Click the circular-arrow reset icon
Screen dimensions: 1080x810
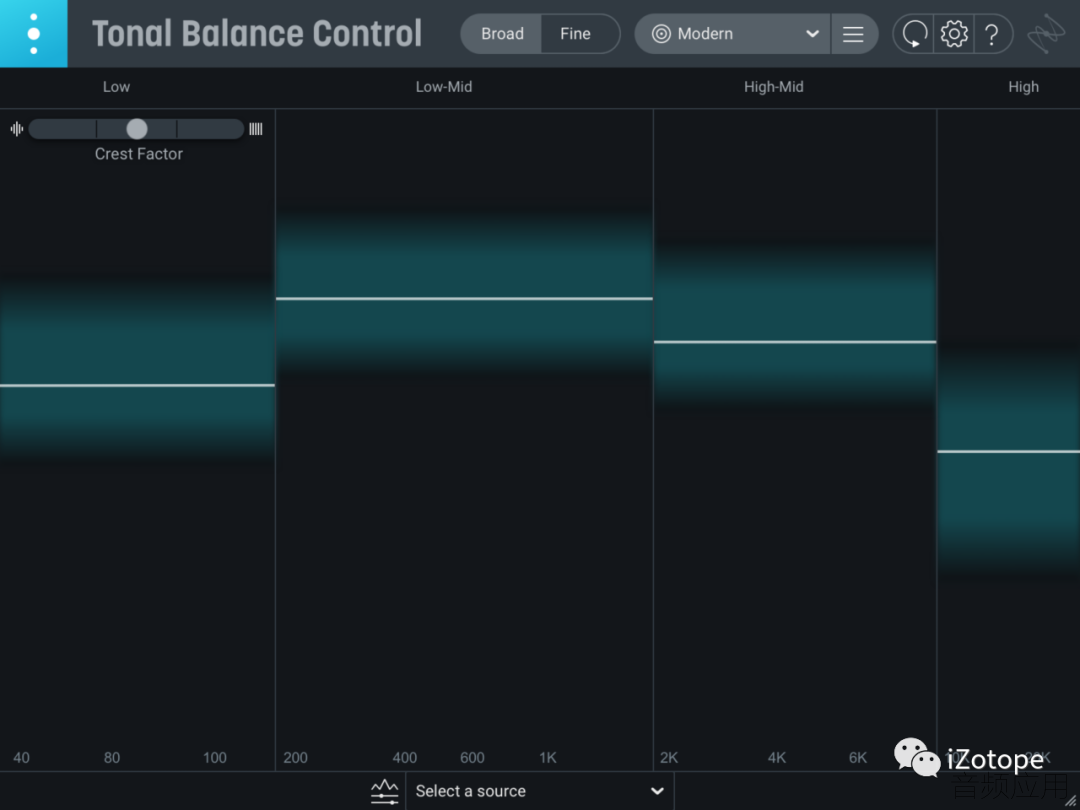[x=914, y=34]
